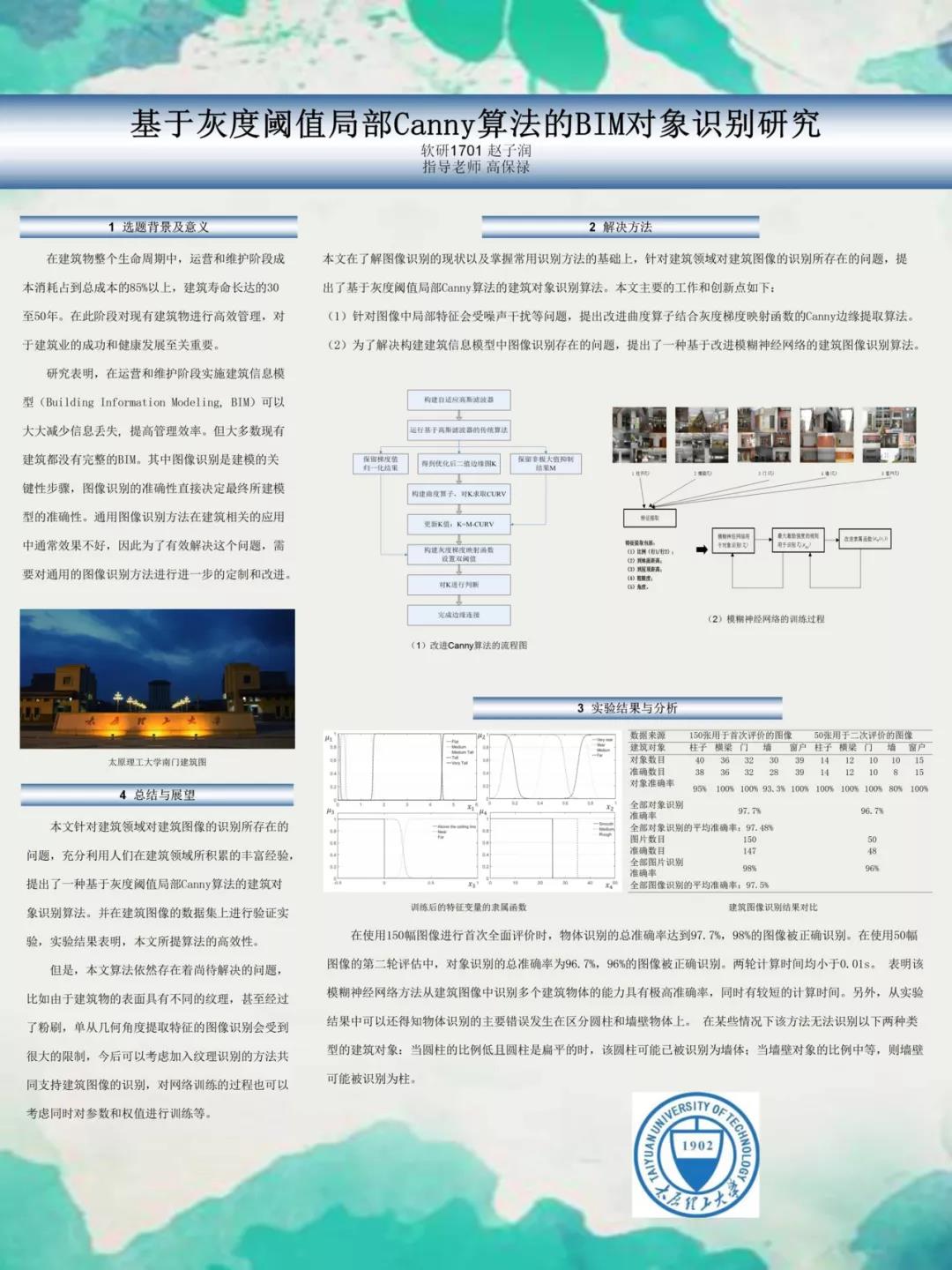Click the 对K进行判断 flowchart box
The height and width of the screenshot is (1270, 952).
click(458, 585)
